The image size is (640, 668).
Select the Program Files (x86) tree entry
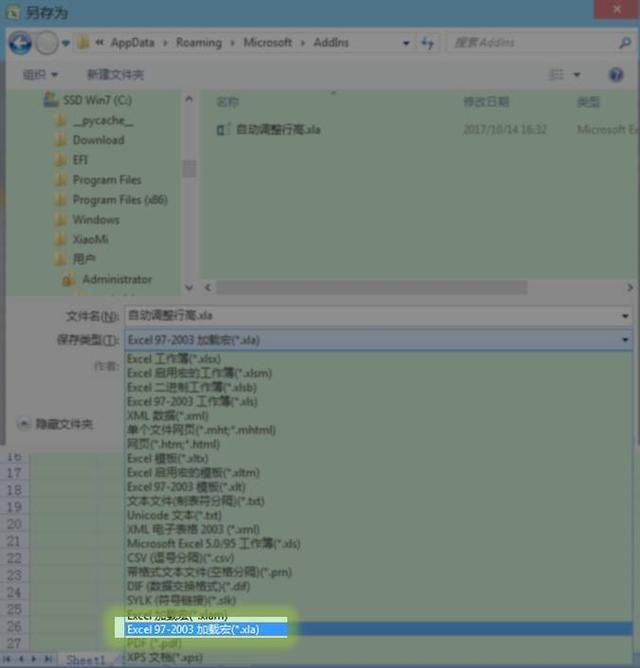pyautogui.click(x=120, y=200)
